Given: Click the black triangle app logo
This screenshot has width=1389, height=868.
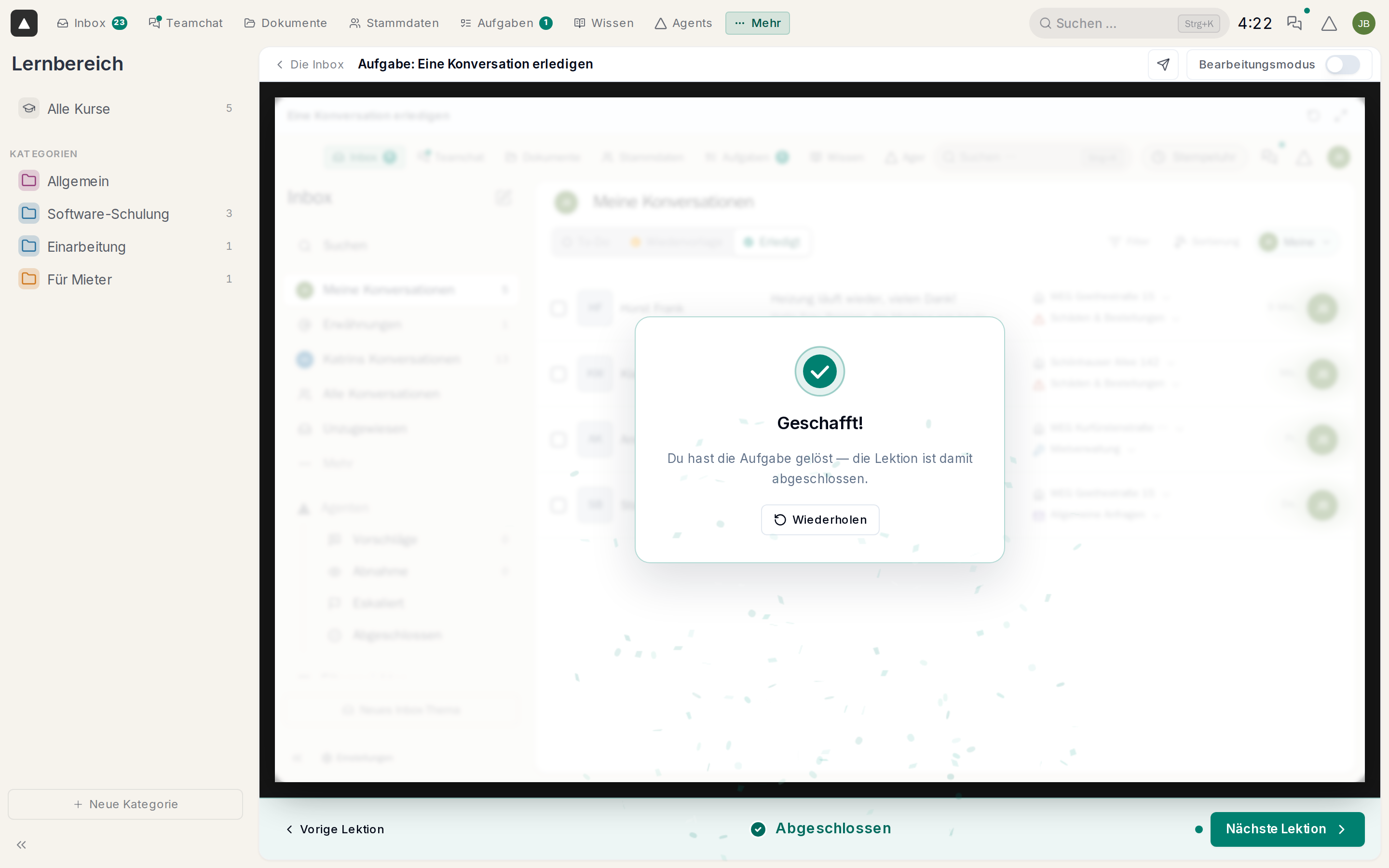Looking at the screenshot, I should 24,23.
